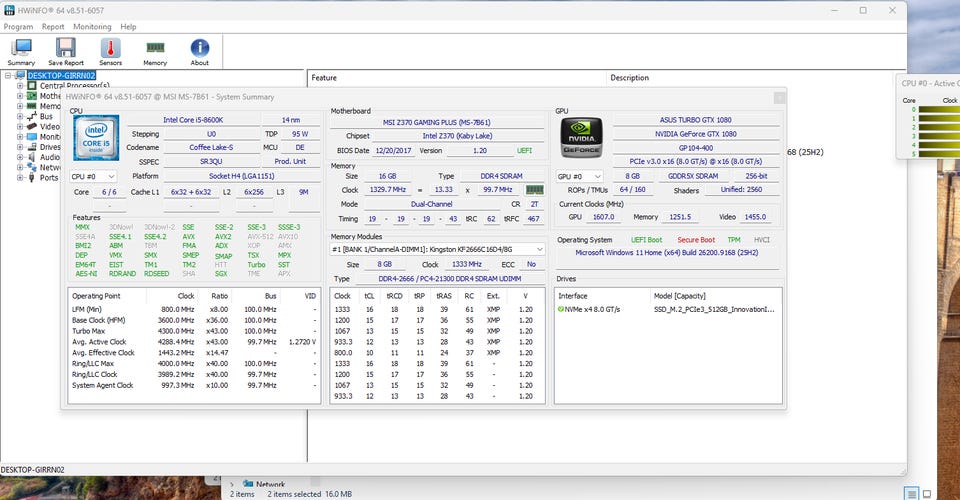960x500 pixels.
Task: Click the Dual-Channel memory mode value
Action: pyautogui.click(x=432, y=204)
